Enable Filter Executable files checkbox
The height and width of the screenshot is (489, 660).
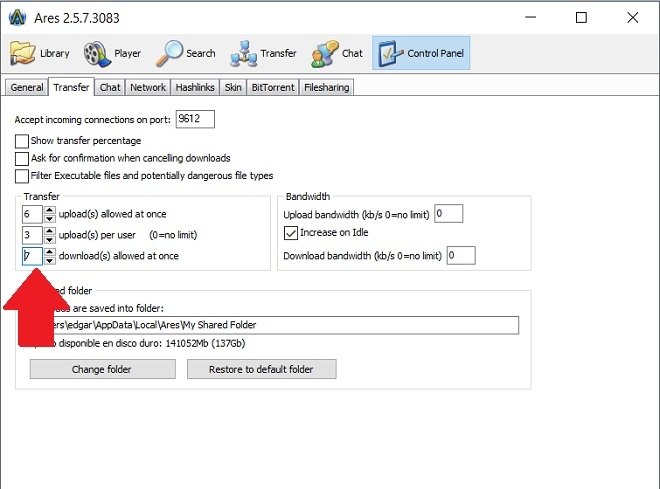tap(22, 176)
